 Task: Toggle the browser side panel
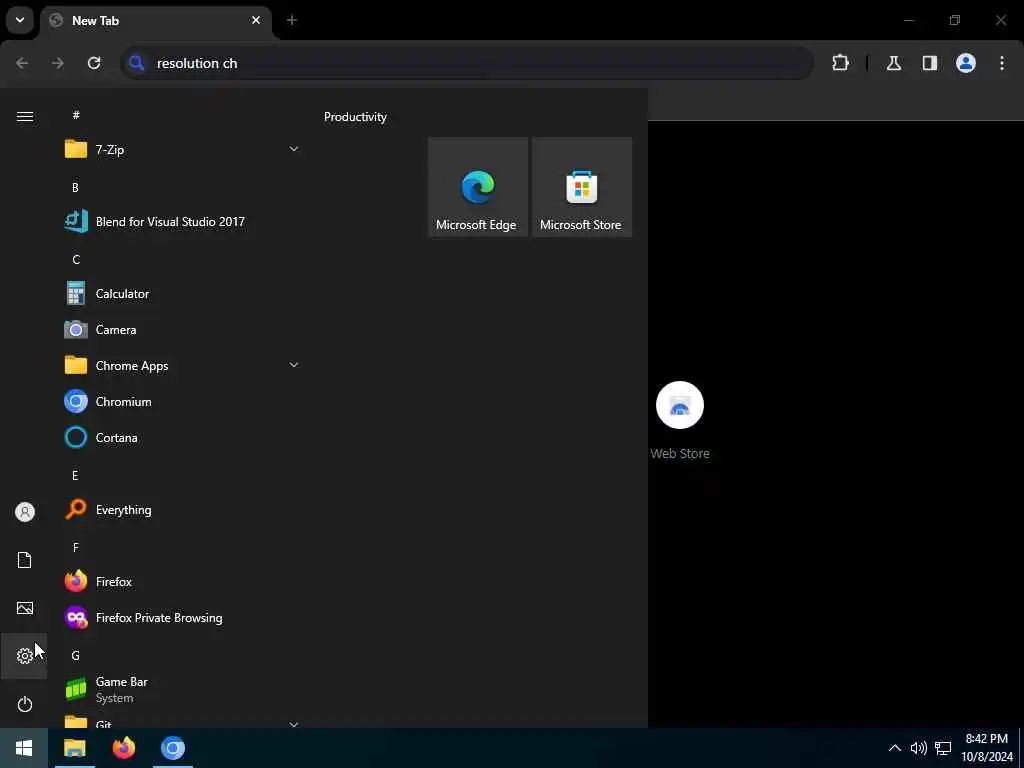(x=930, y=63)
